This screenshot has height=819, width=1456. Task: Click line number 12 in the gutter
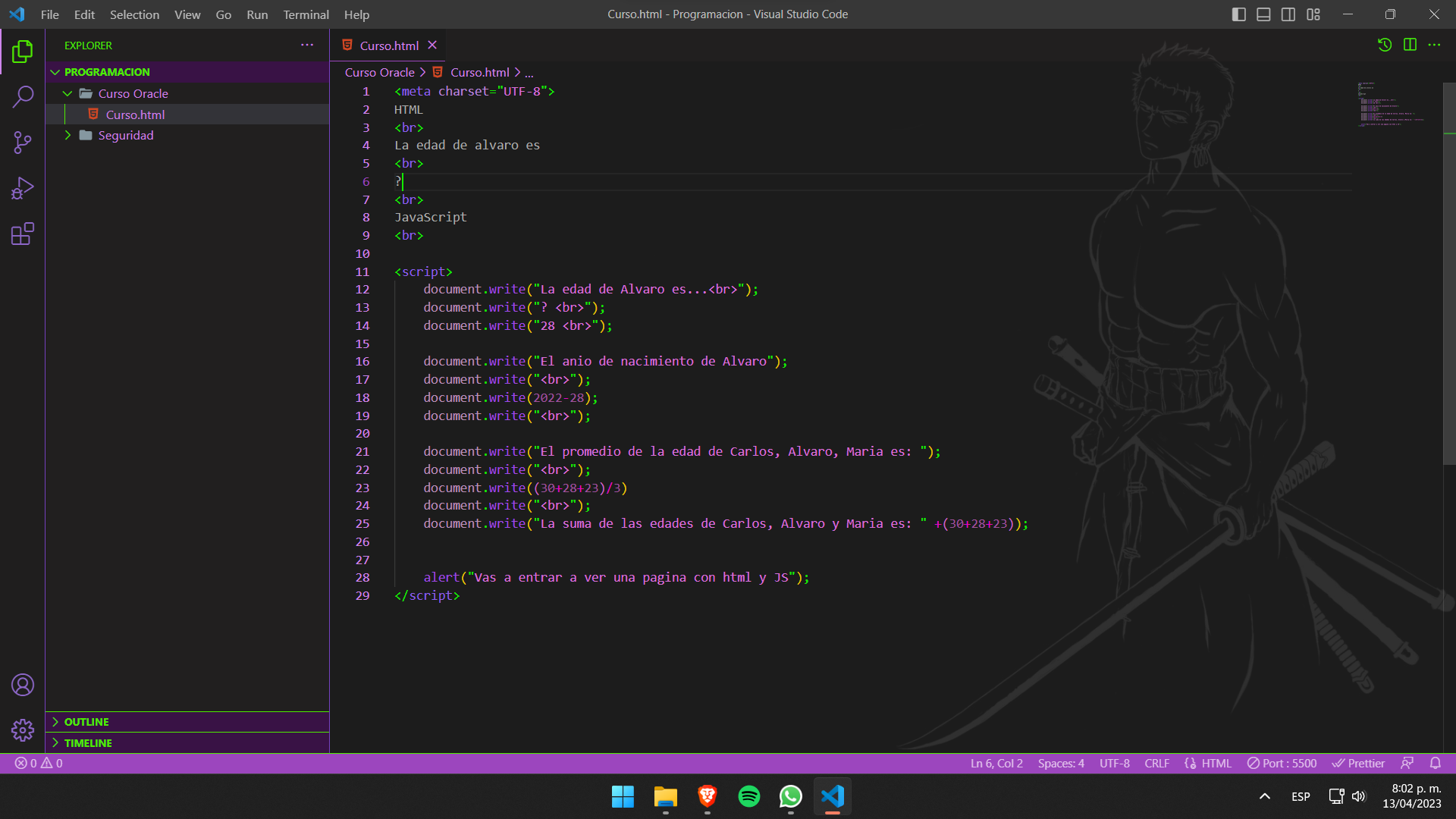(x=362, y=290)
